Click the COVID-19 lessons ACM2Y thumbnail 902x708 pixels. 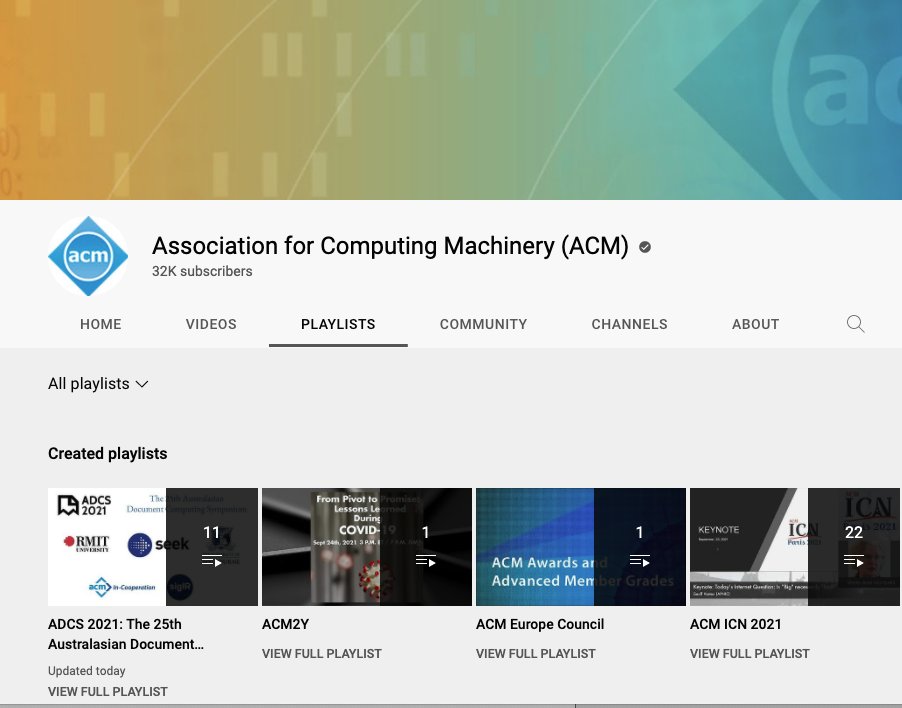click(x=367, y=547)
